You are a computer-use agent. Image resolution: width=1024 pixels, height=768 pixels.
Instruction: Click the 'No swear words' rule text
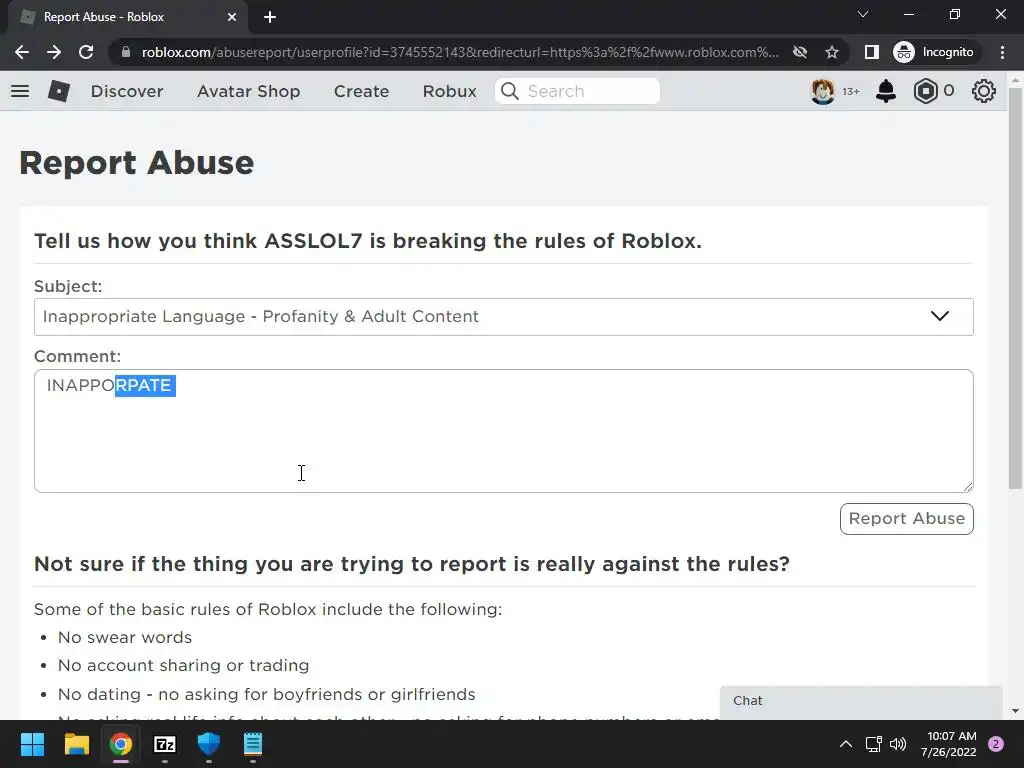pos(125,637)
